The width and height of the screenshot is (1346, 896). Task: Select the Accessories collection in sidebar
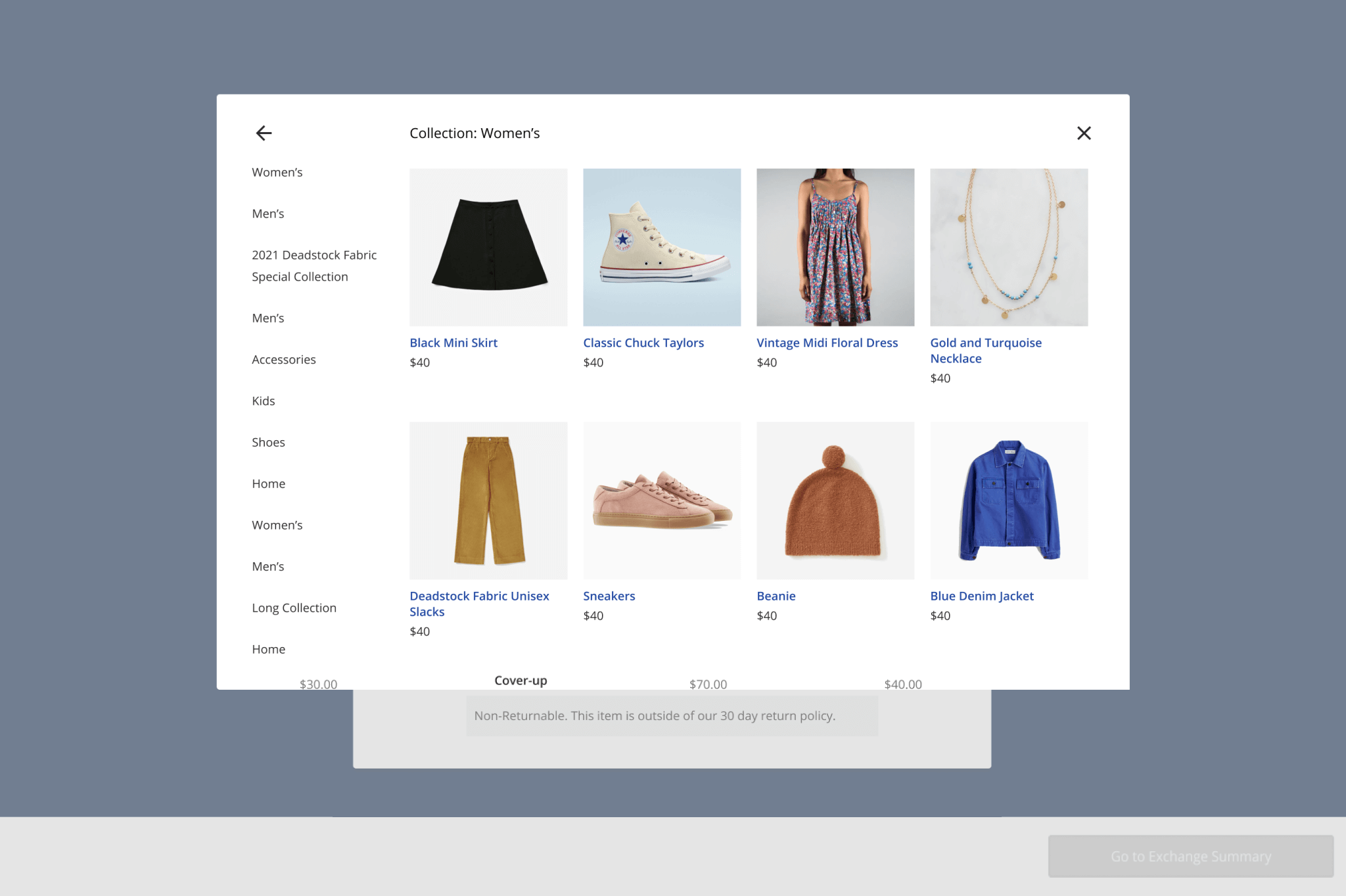(x=284, y=359)
